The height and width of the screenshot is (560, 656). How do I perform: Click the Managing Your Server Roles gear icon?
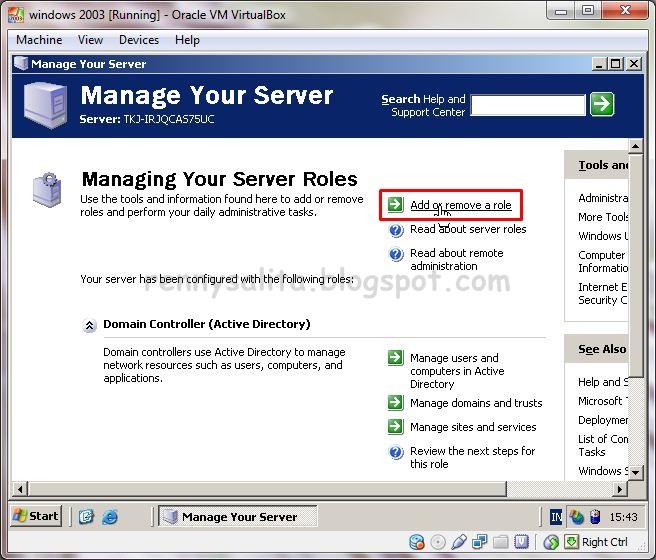(x=47, y=190)
